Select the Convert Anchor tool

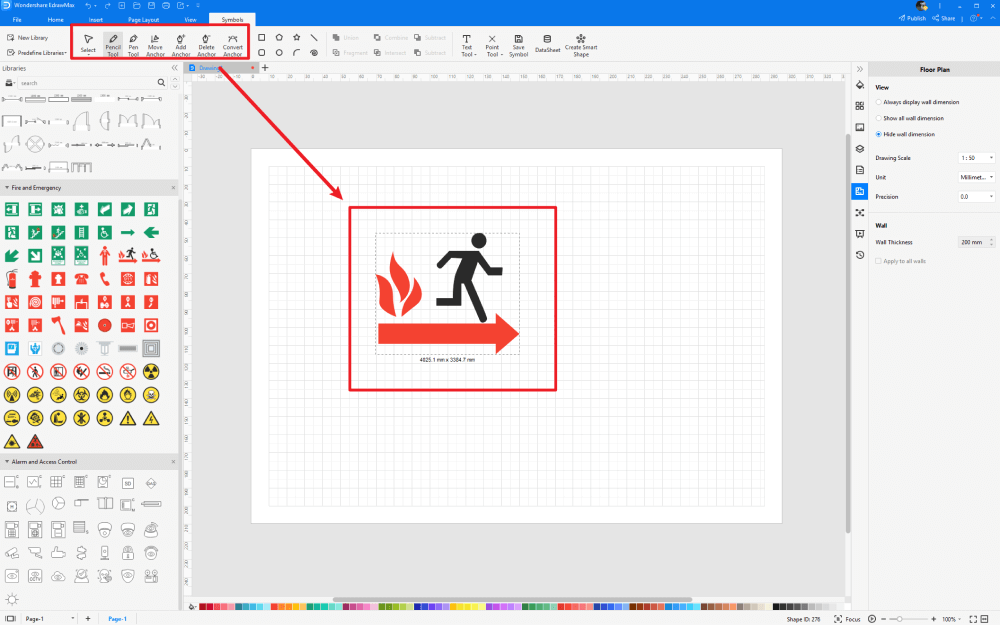[233, 45]
